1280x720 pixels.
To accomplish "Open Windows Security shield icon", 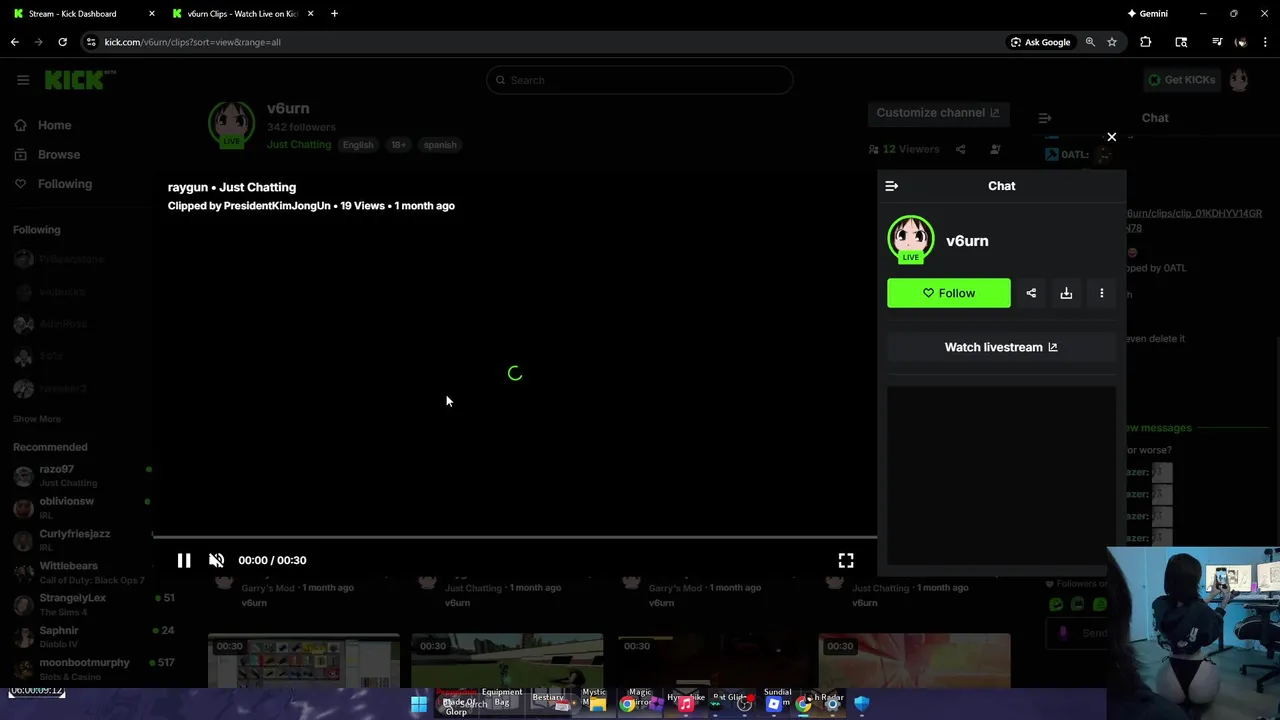I will pyautogui.click(x=862, y=704).
